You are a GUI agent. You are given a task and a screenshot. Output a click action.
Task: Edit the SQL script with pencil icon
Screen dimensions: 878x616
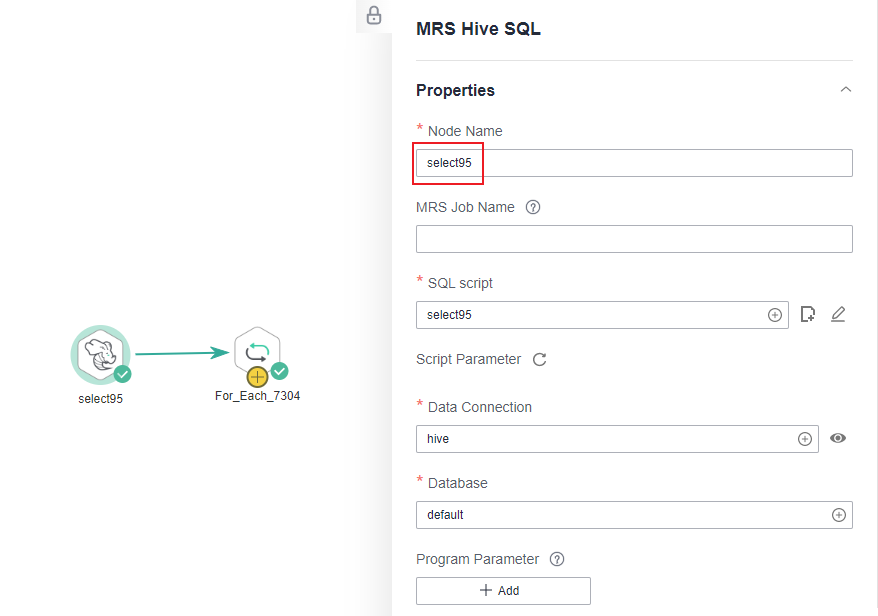[x=838, y=314]
